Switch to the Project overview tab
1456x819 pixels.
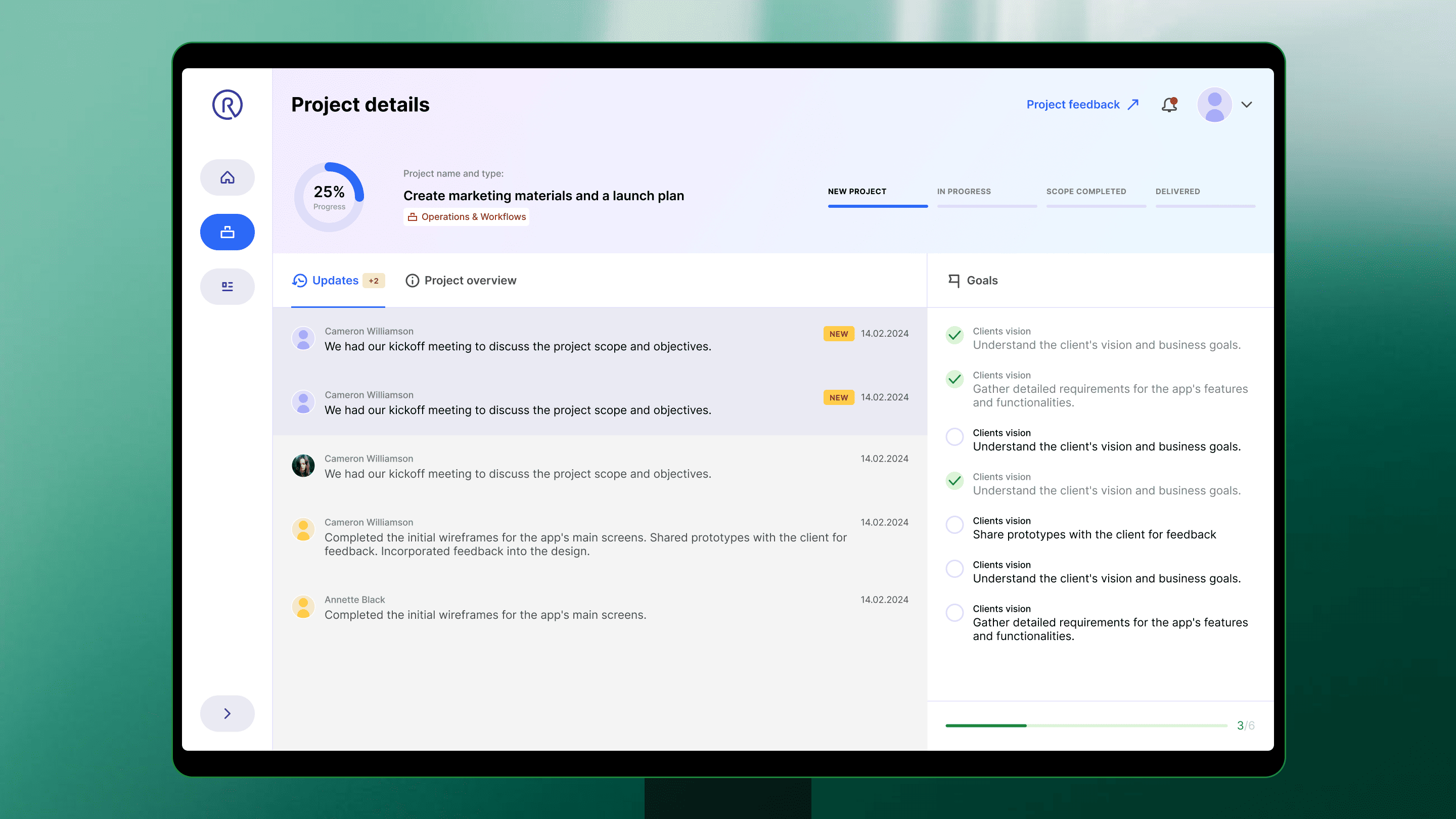[461, 281]
